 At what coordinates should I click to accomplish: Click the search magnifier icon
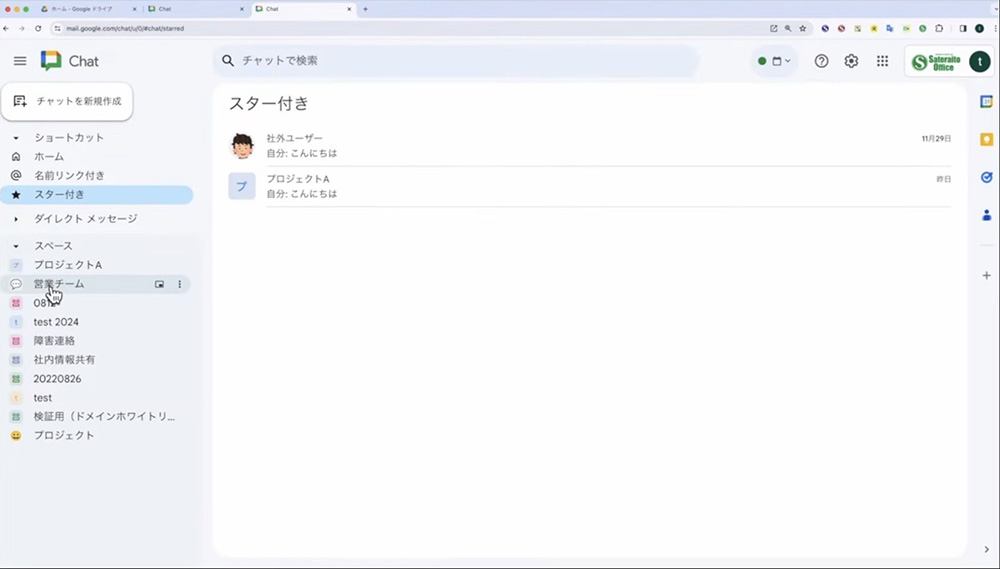pyautogui.click(x=228, y=61)
